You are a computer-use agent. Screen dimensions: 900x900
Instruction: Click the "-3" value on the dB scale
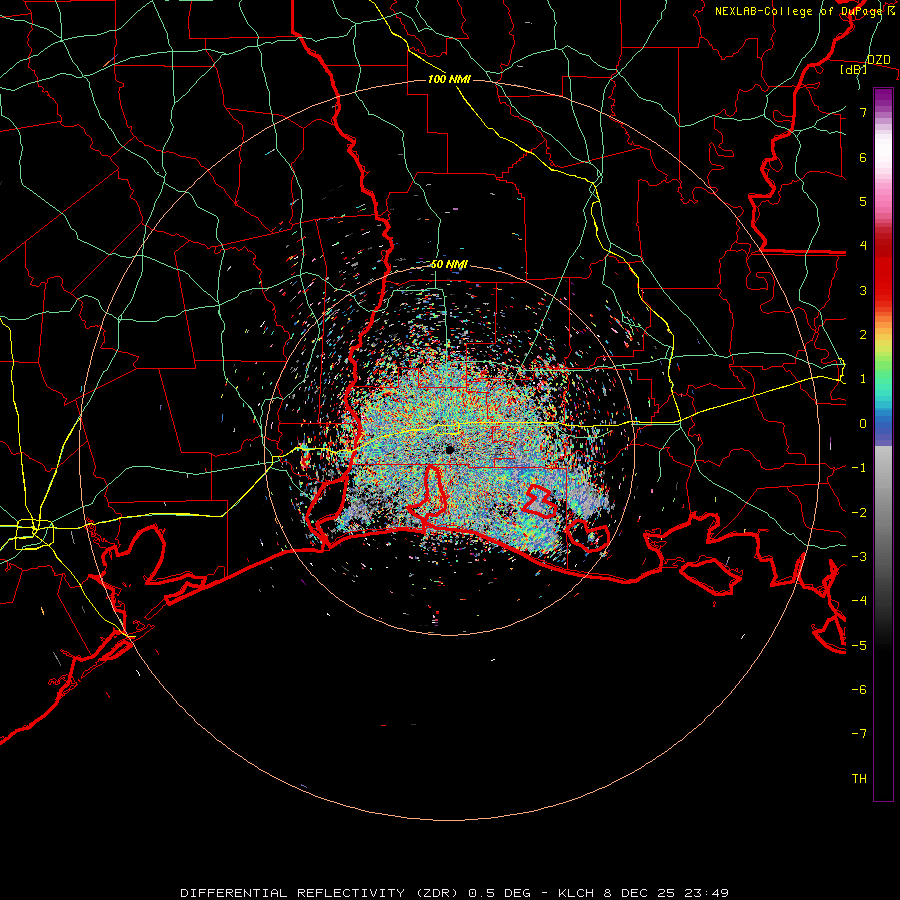click(x=859, y=556)
